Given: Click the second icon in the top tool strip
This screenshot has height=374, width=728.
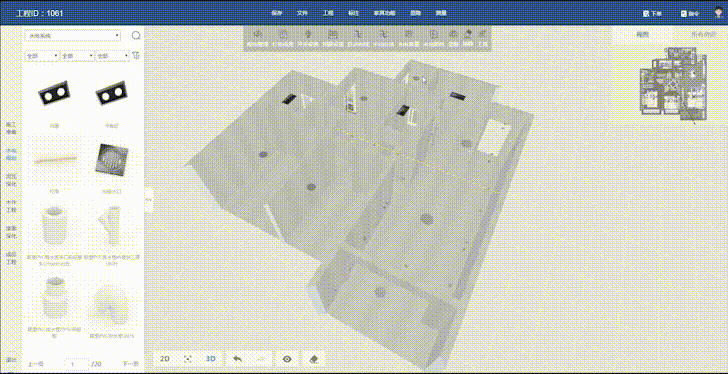Looking at the screenshot, I should coord(283,34).
